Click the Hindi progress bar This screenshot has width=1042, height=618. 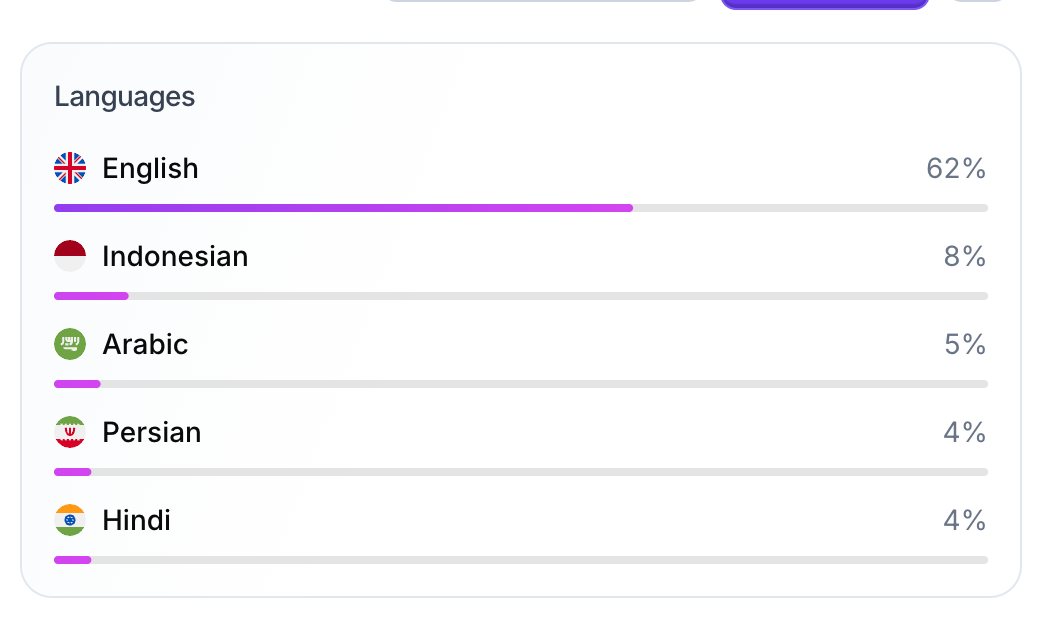(x=521, y=560)
